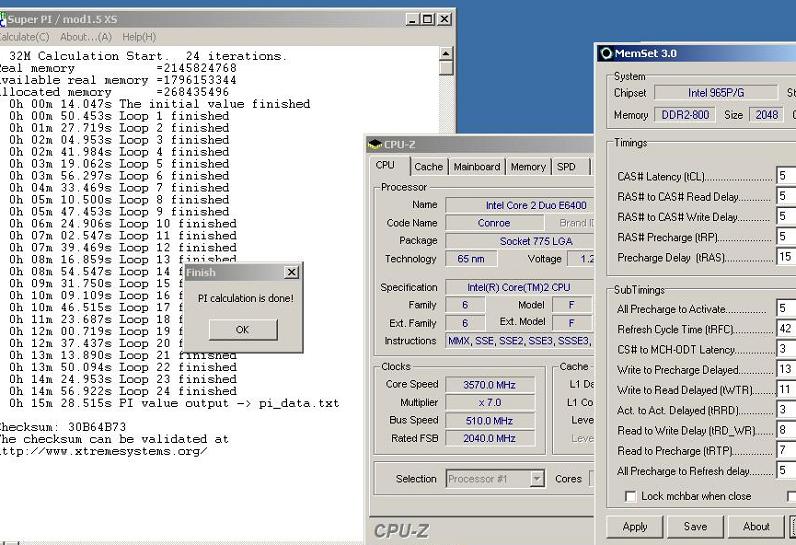Screen dimensions: 796x545
Task: Click the Instructions MMX, SSE field
Action: point(519,340)
